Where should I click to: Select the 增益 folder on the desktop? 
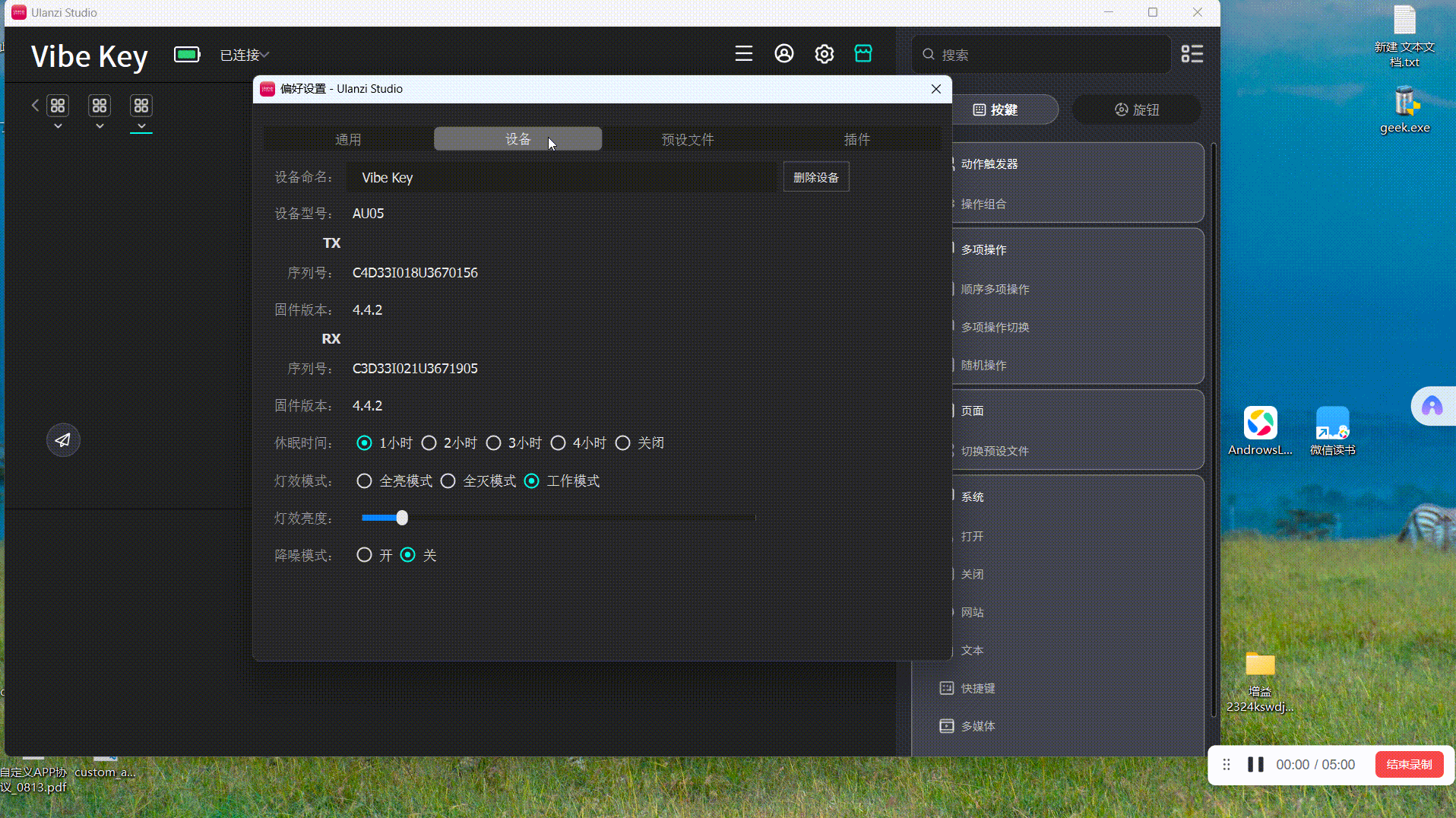click(1260, 682)
